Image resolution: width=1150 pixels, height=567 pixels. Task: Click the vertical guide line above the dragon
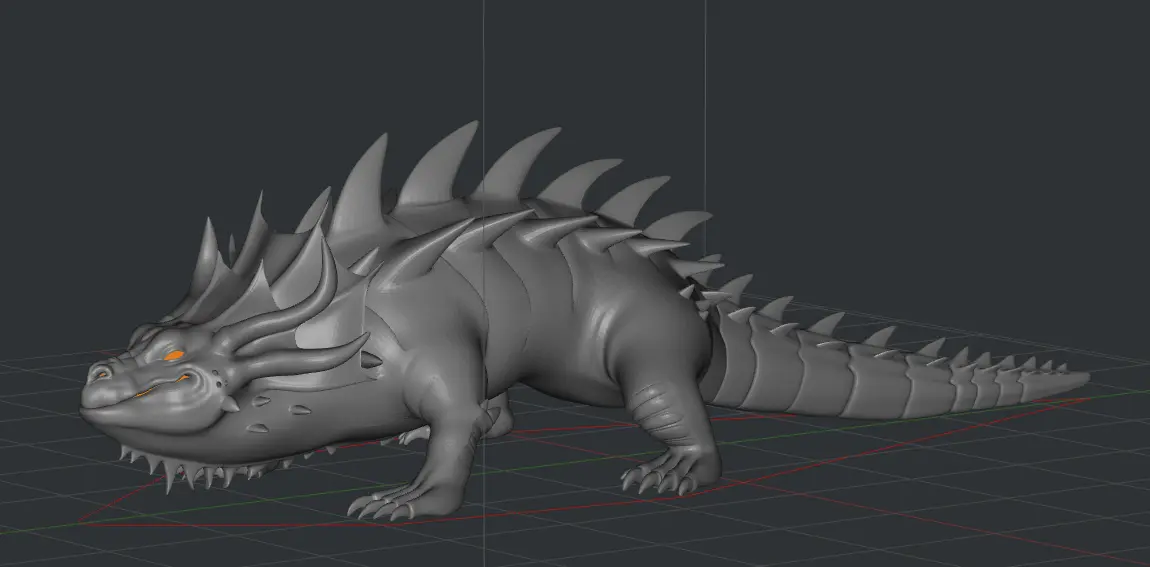click(x=484, y=60)
